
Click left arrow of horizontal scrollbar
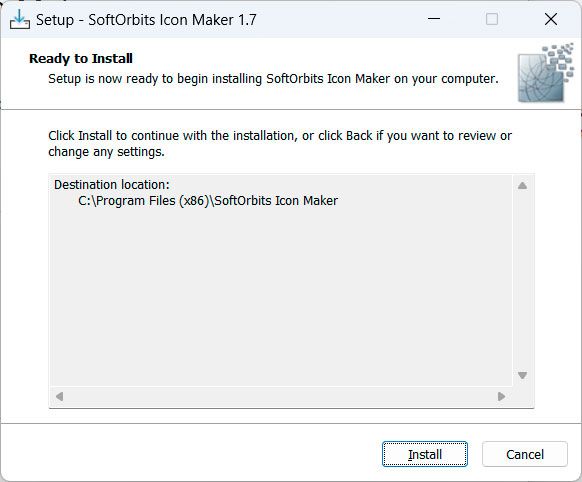tap(59, 396)
